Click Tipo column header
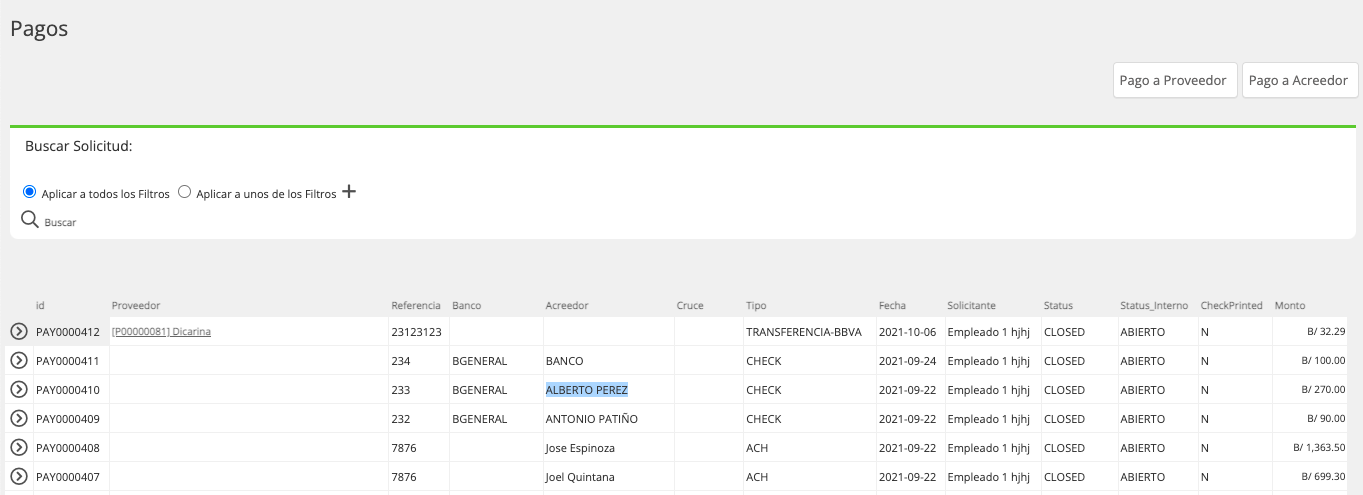The width and height of the screenshot is (1363, 495). (756, 305)
